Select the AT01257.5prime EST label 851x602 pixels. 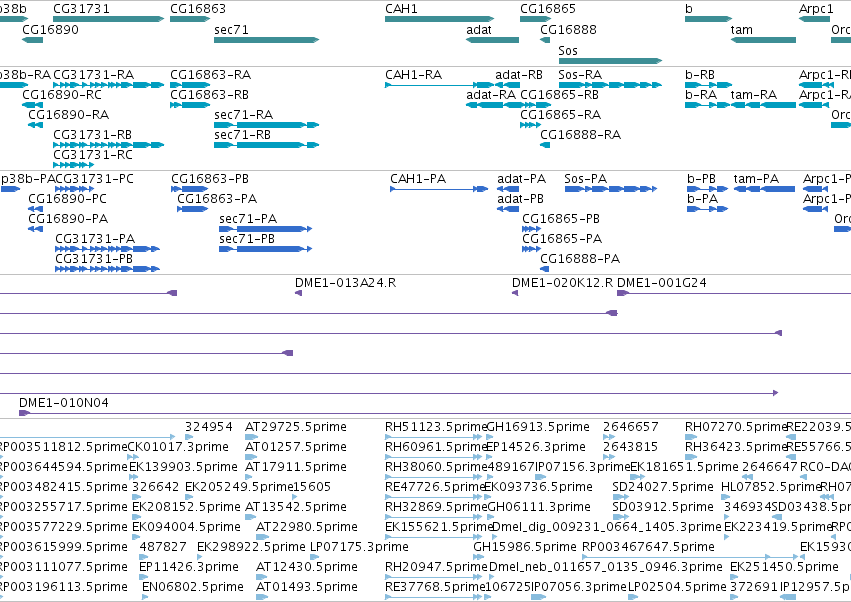296,447
